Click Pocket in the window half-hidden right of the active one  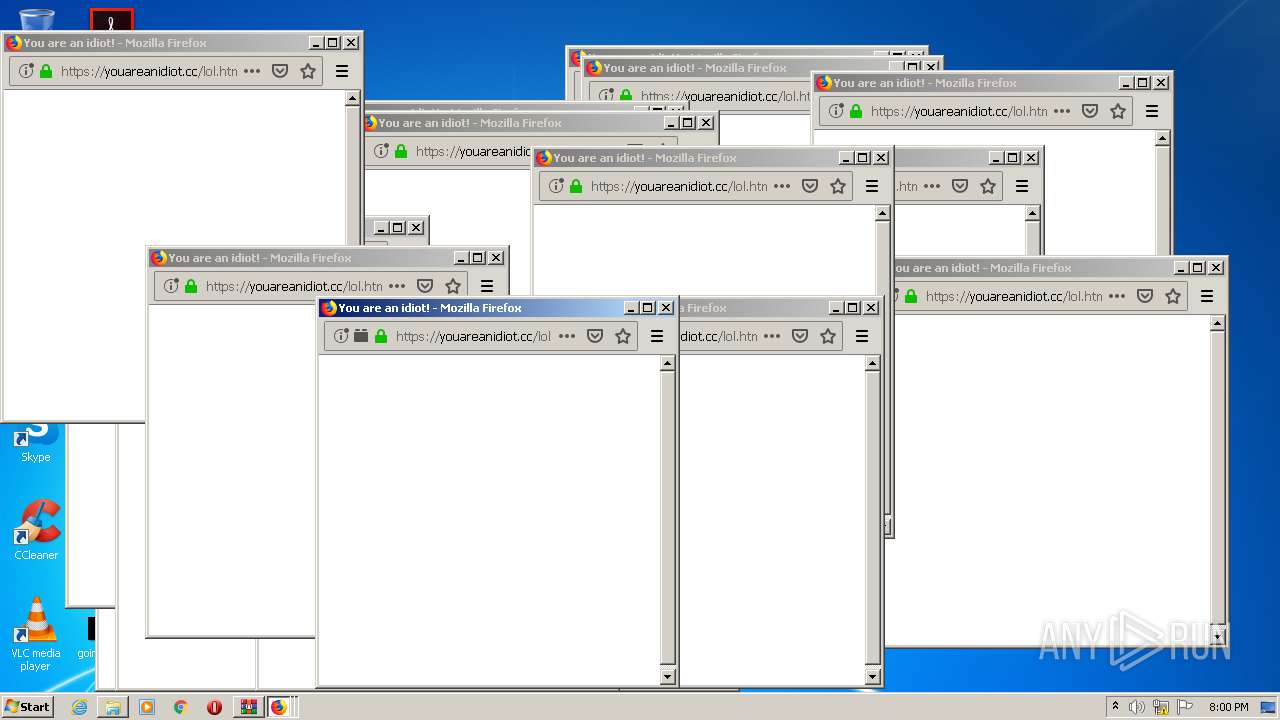click(x=800, y=336)
